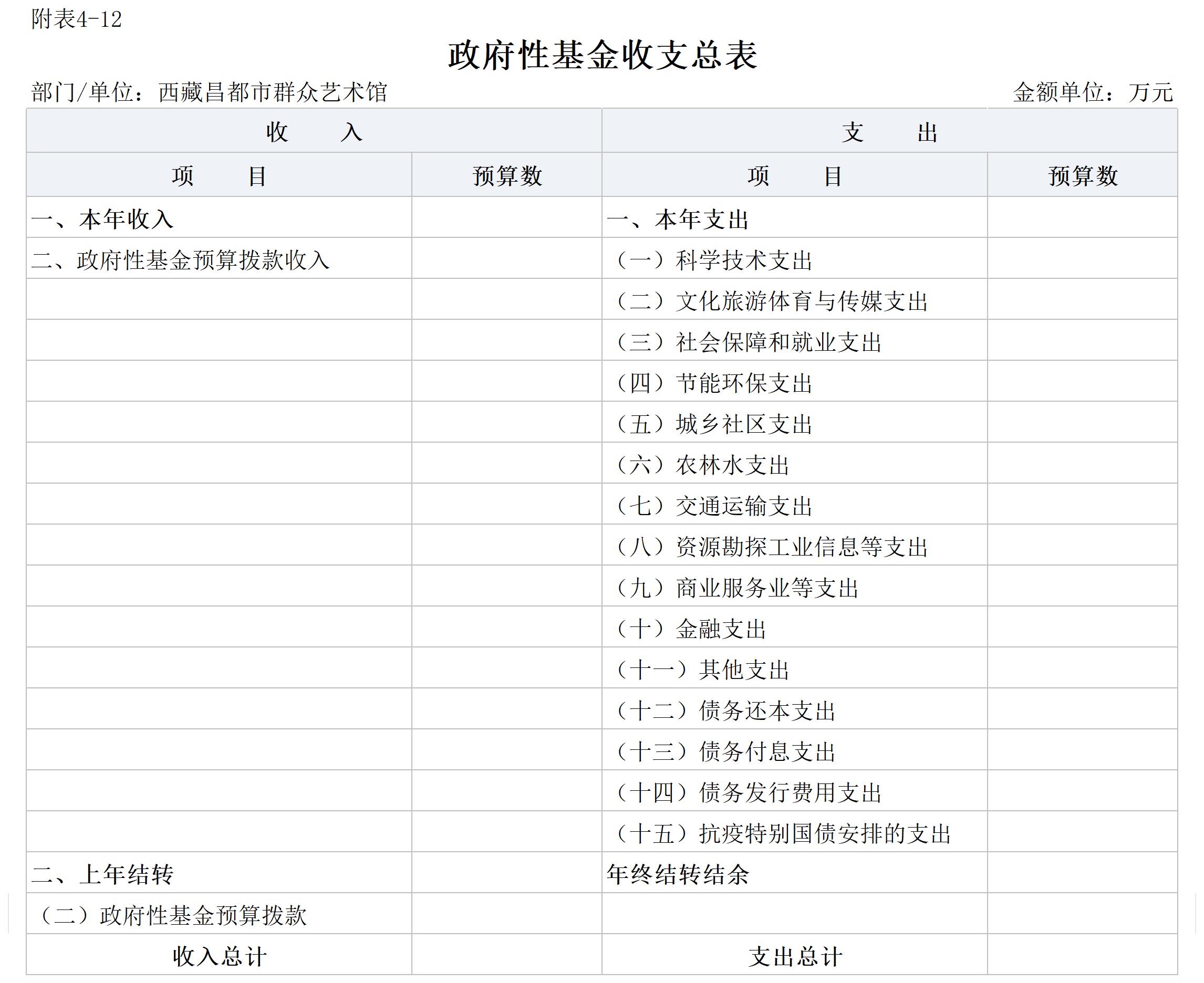Select the 支出 header cell

click(889, 132)
